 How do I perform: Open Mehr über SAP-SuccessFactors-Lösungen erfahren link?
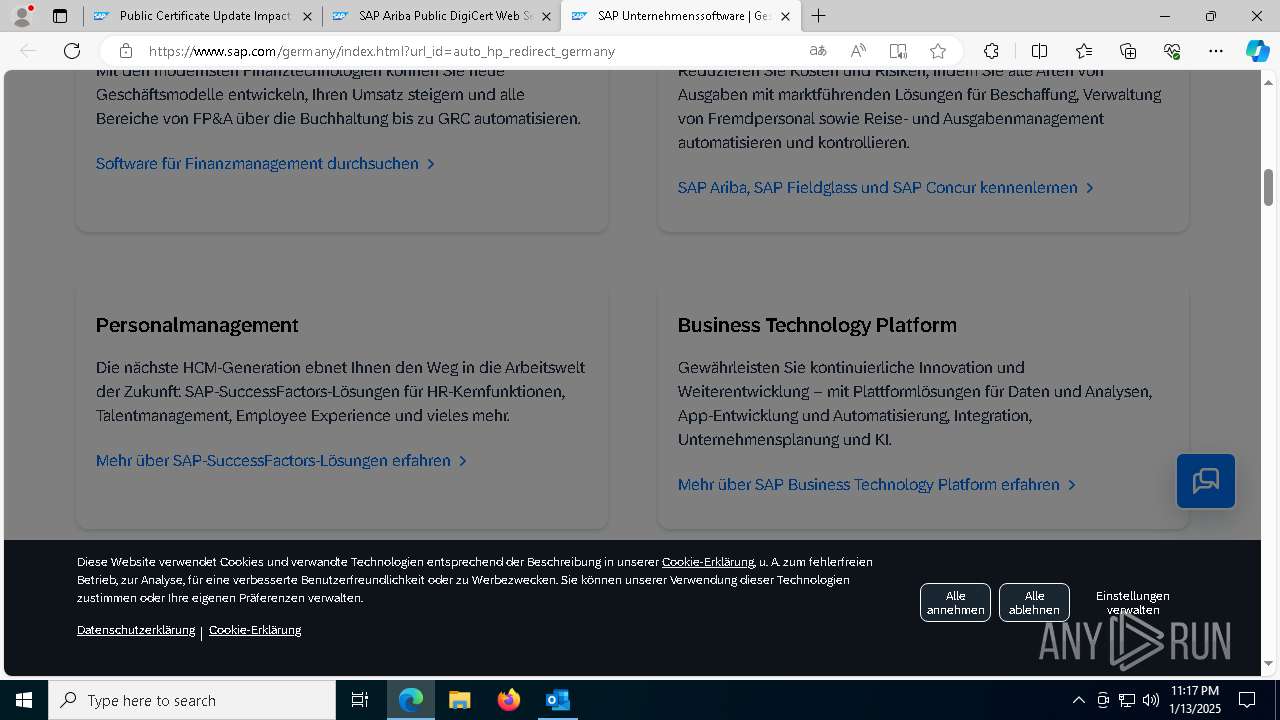(281, 461)
